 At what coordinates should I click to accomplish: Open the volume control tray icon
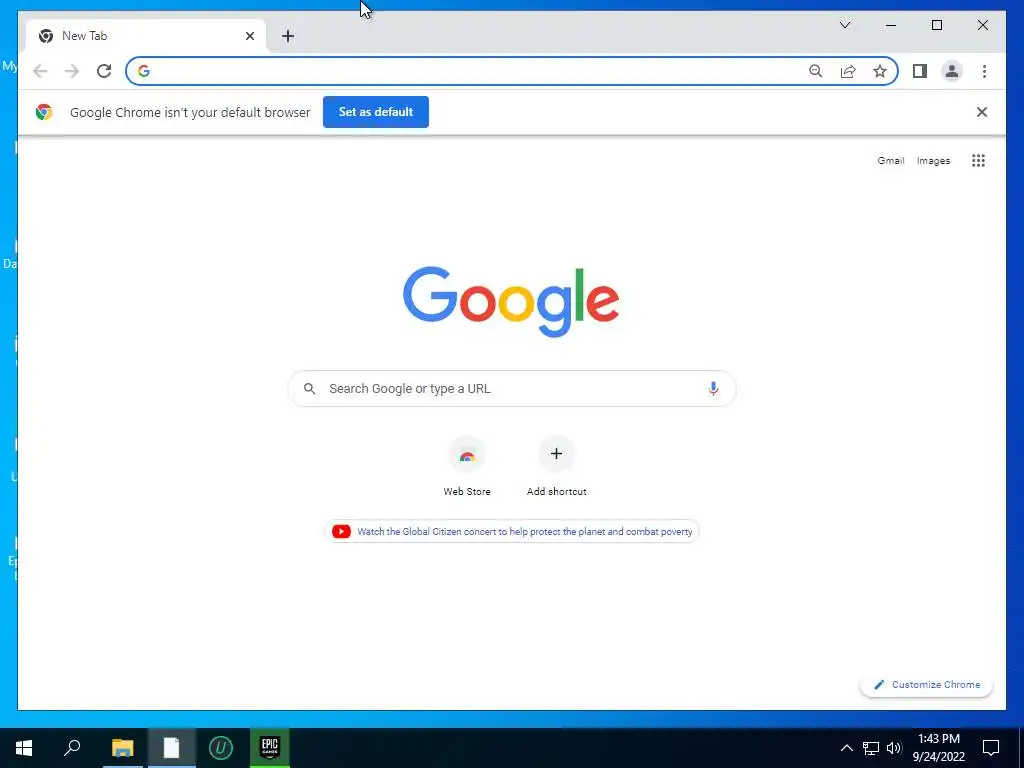point(894,748)
